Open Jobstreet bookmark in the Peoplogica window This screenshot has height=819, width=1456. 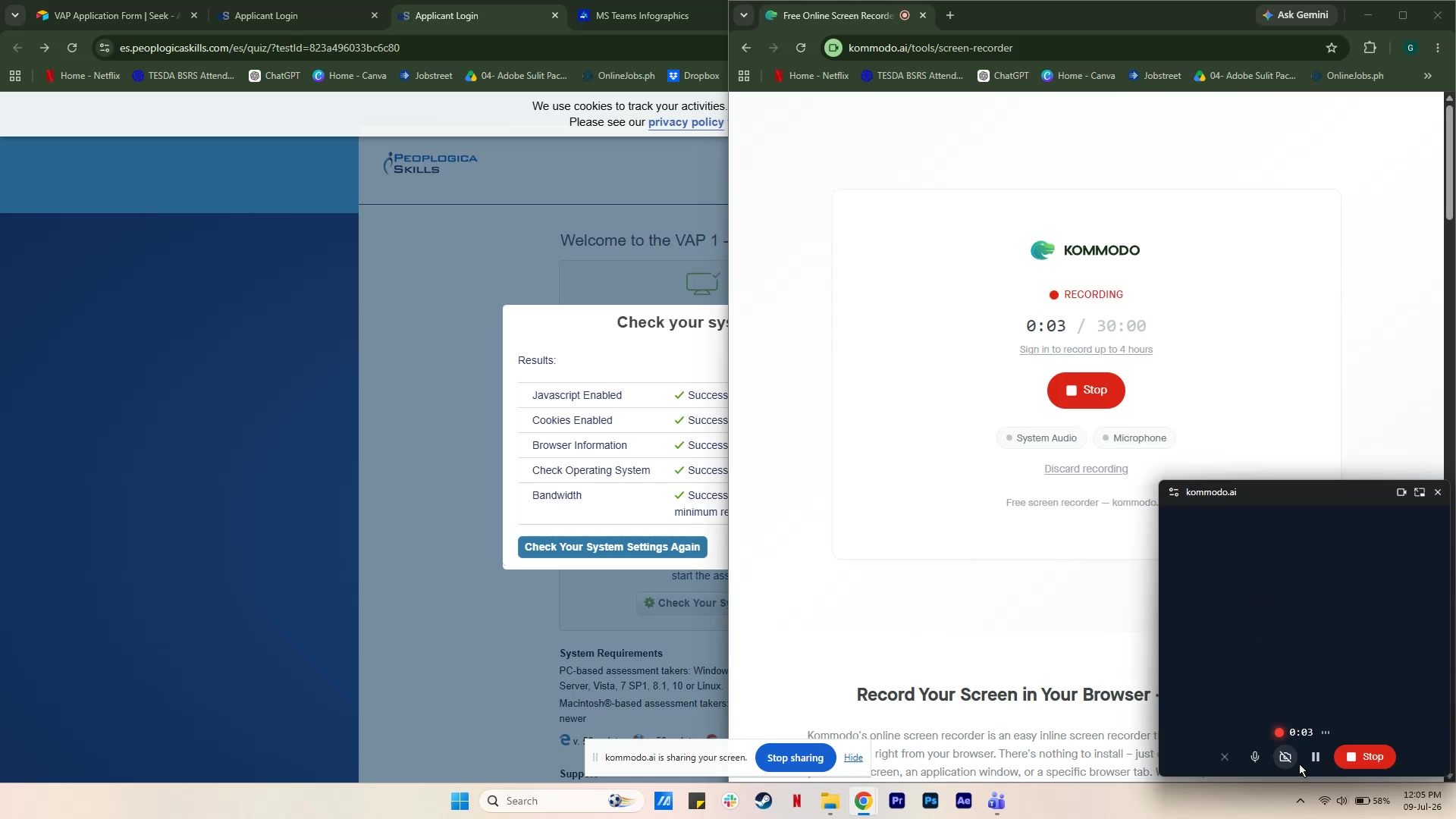tap(425, 76)
